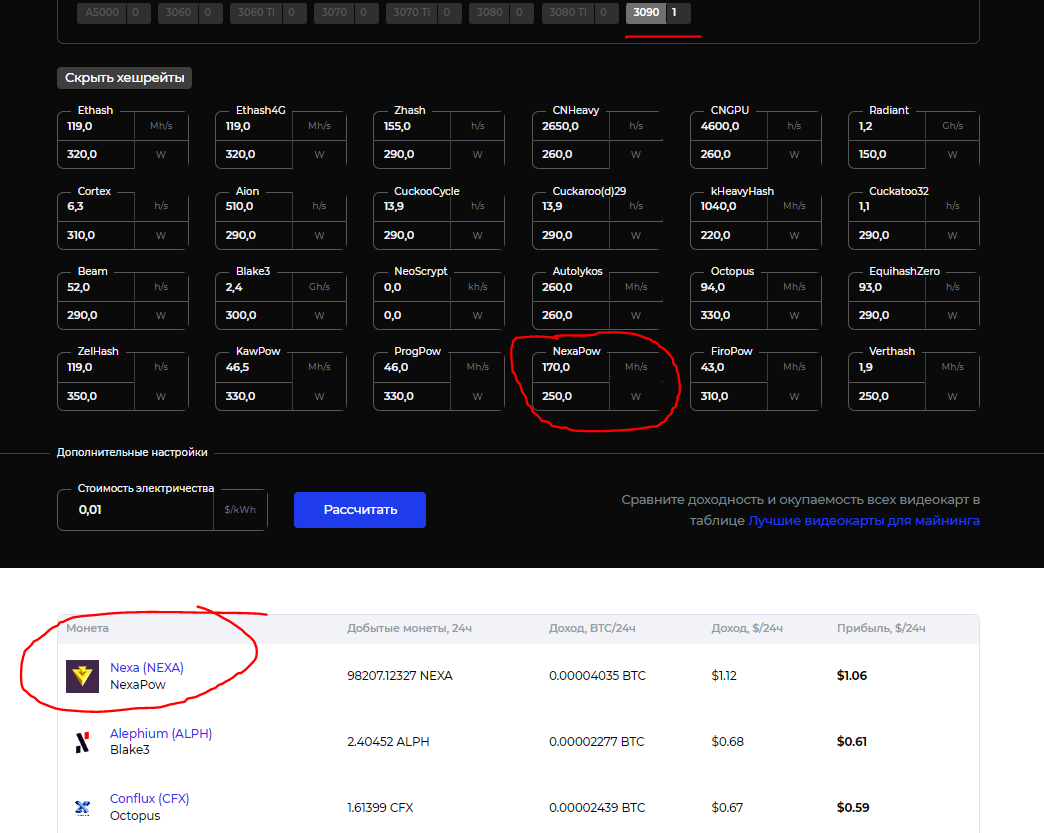Click the Alephium profit value $0.61
1044x833 pixels.
tap(852, 742)
